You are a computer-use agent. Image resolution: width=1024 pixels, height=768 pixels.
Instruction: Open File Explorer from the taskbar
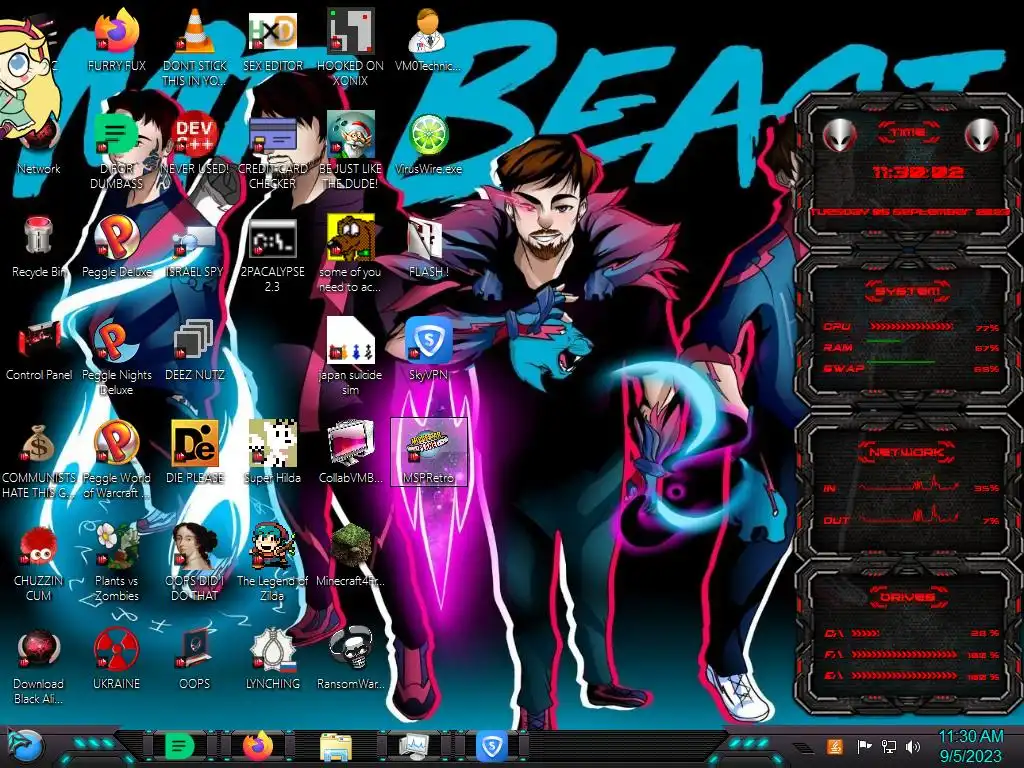coord(336,746)
